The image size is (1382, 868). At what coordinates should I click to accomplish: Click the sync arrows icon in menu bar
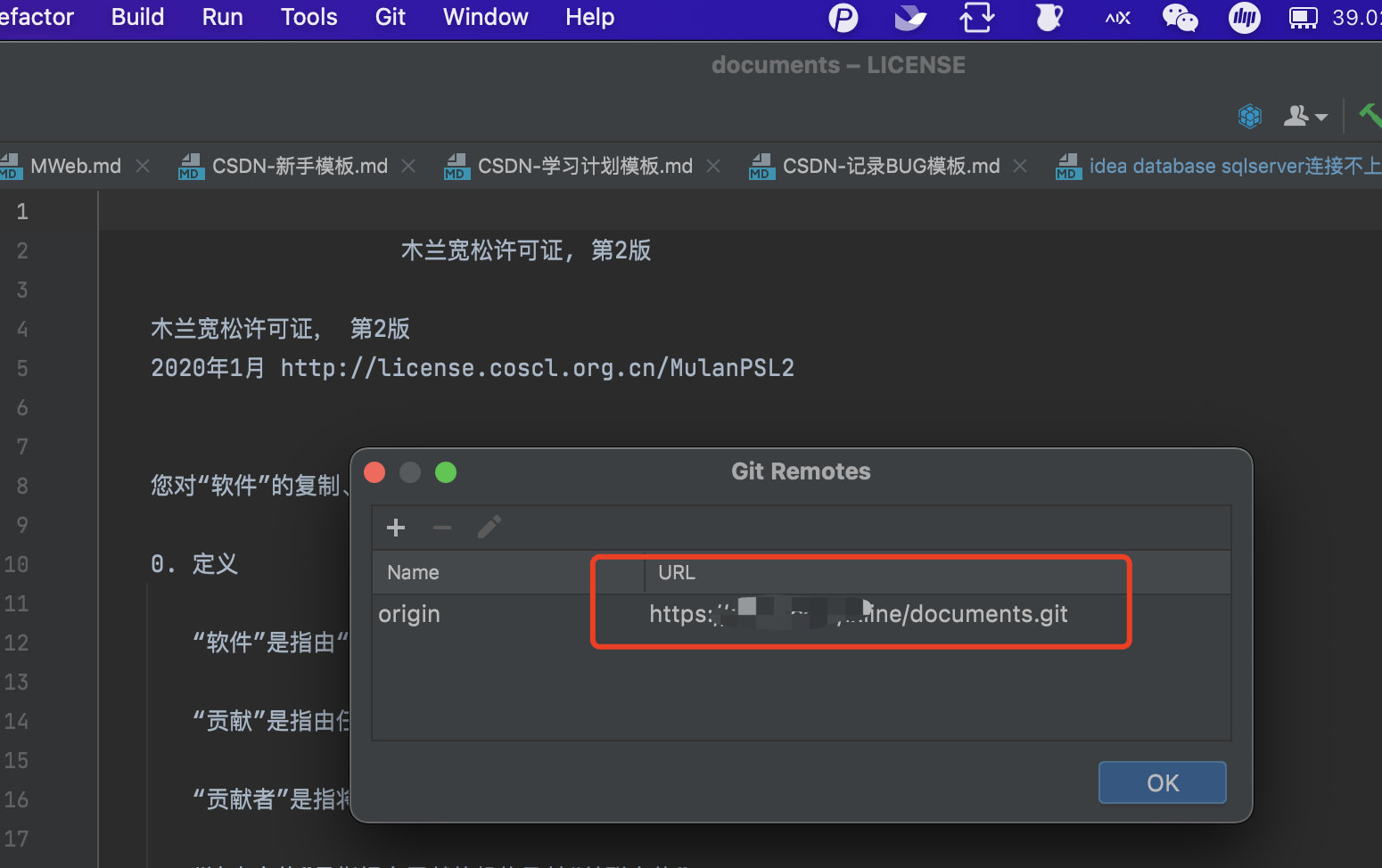click(976, 17)
